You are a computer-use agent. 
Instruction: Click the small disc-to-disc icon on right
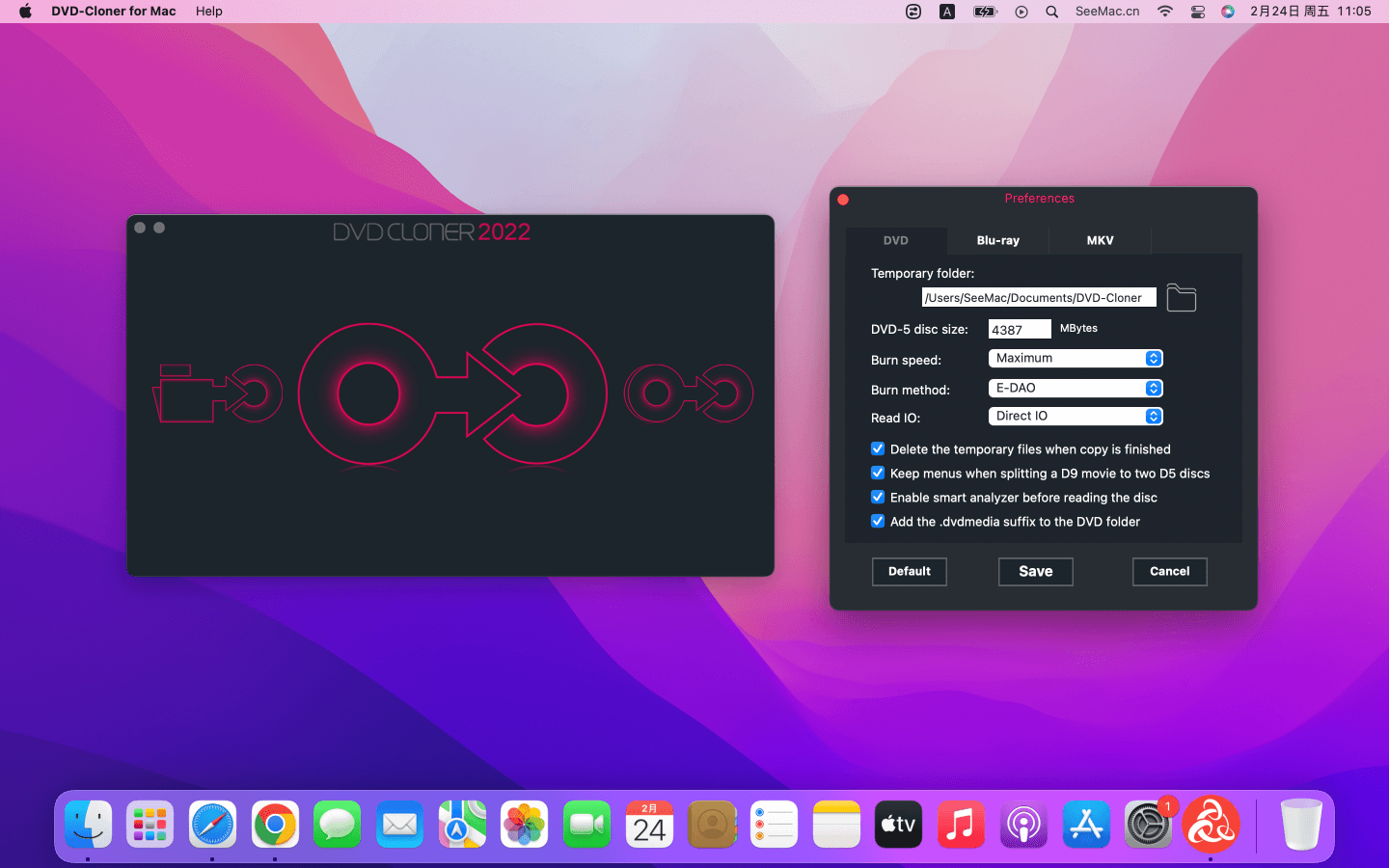[x=688, y=393]
